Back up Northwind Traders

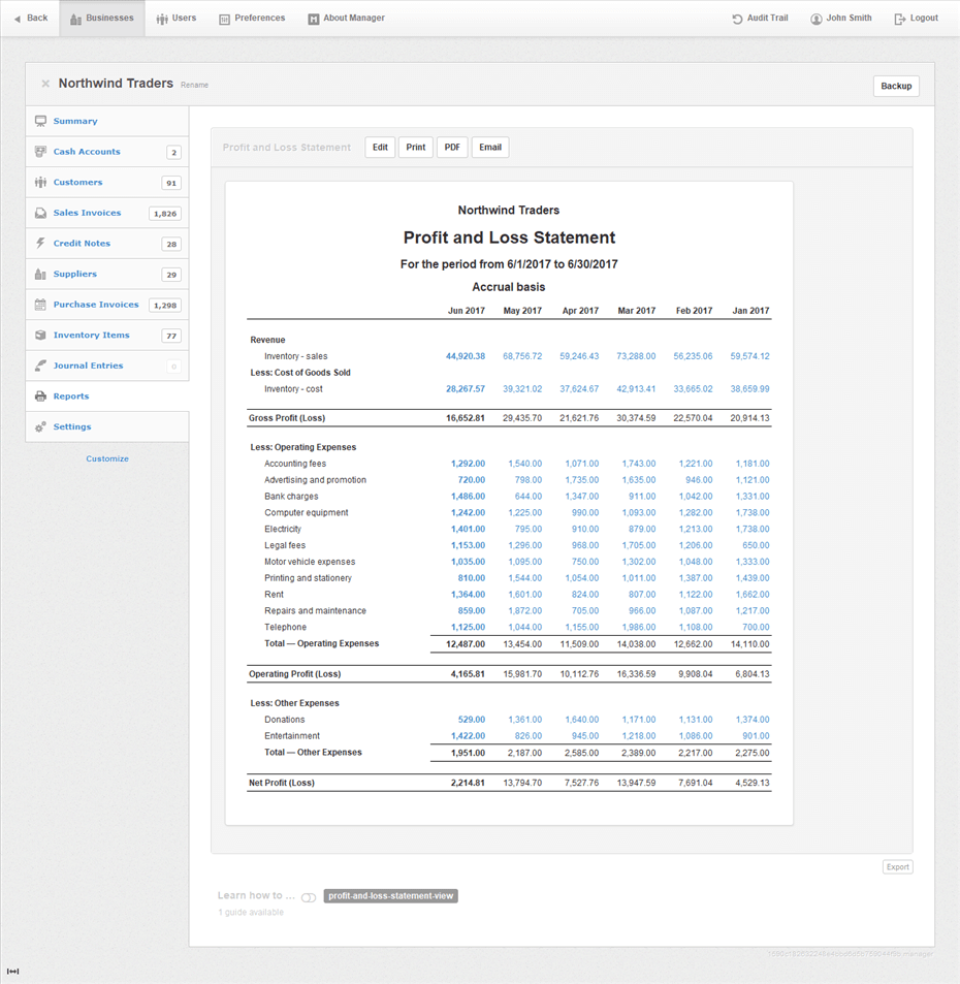coord(896,86)
